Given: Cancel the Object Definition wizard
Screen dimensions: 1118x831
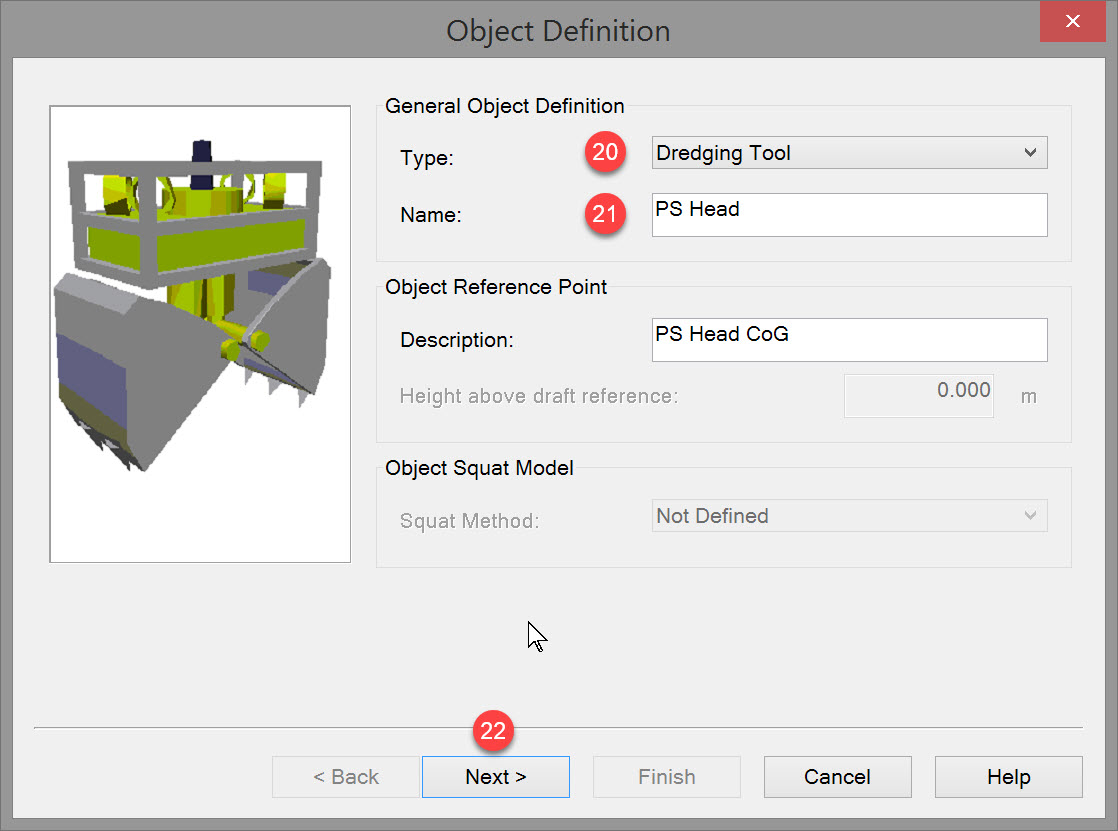Looking at the screenshot, I should pyautogui.click(x=837, y=777).
